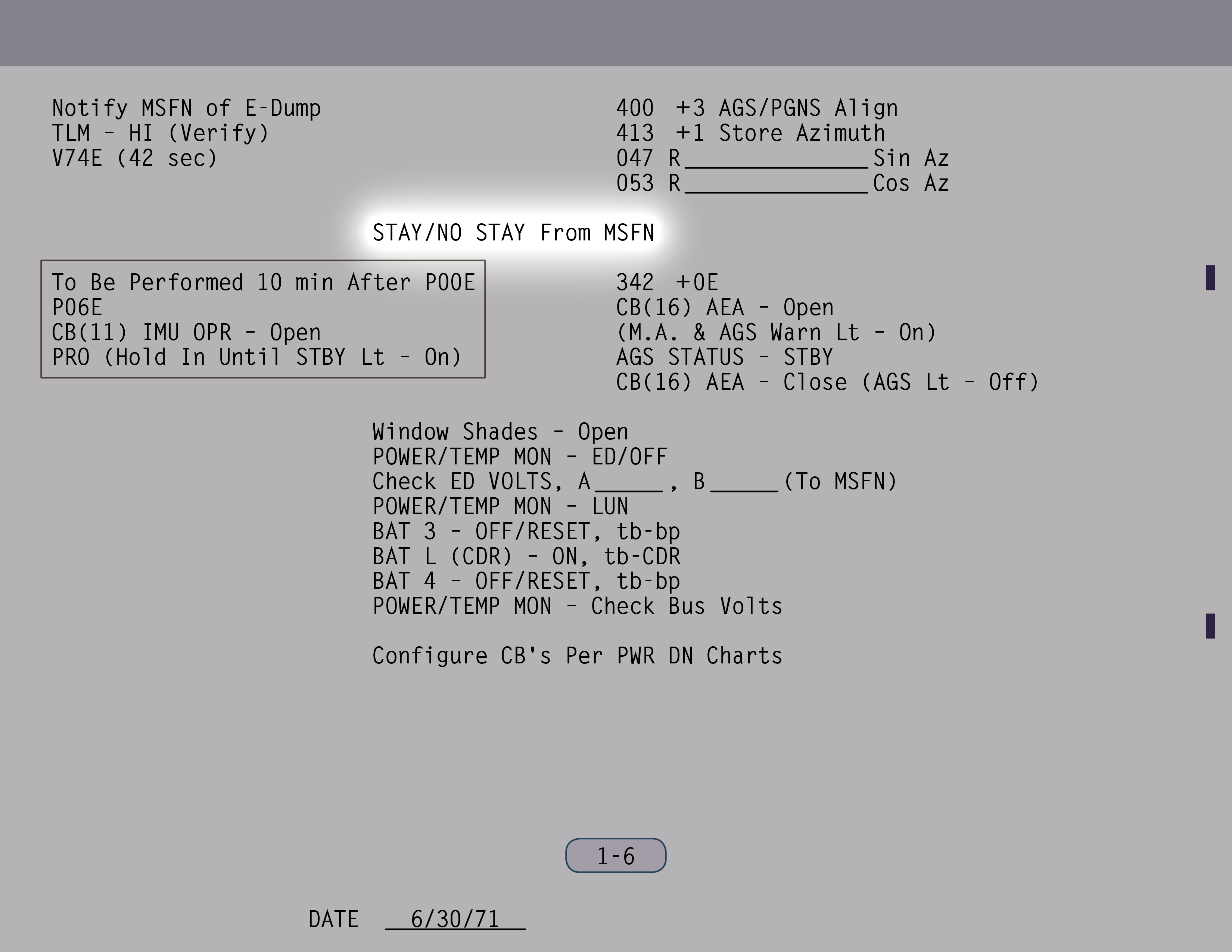This screenshot has width=1232, height=952.
Task: Click the 413 +1 Store Azimuth line
Action: click(750, 133)
